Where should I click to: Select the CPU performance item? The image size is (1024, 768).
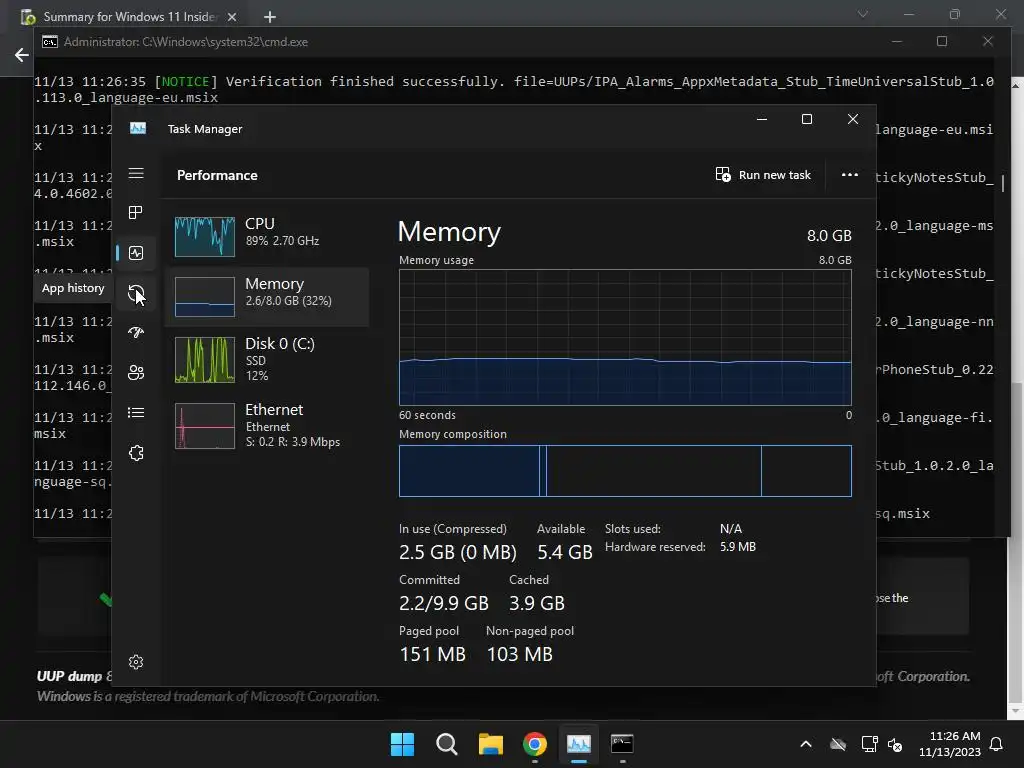point(267,236)
